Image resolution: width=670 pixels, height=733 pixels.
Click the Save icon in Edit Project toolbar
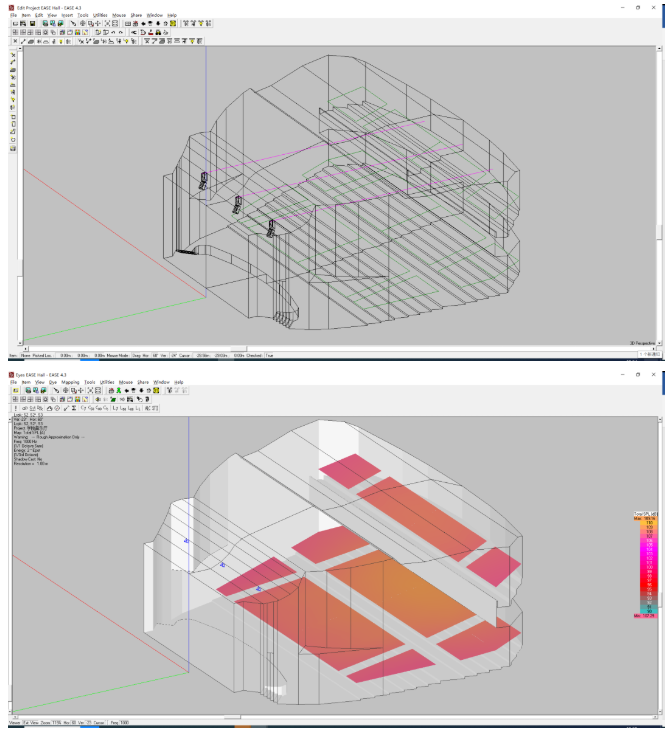point(31,24)
